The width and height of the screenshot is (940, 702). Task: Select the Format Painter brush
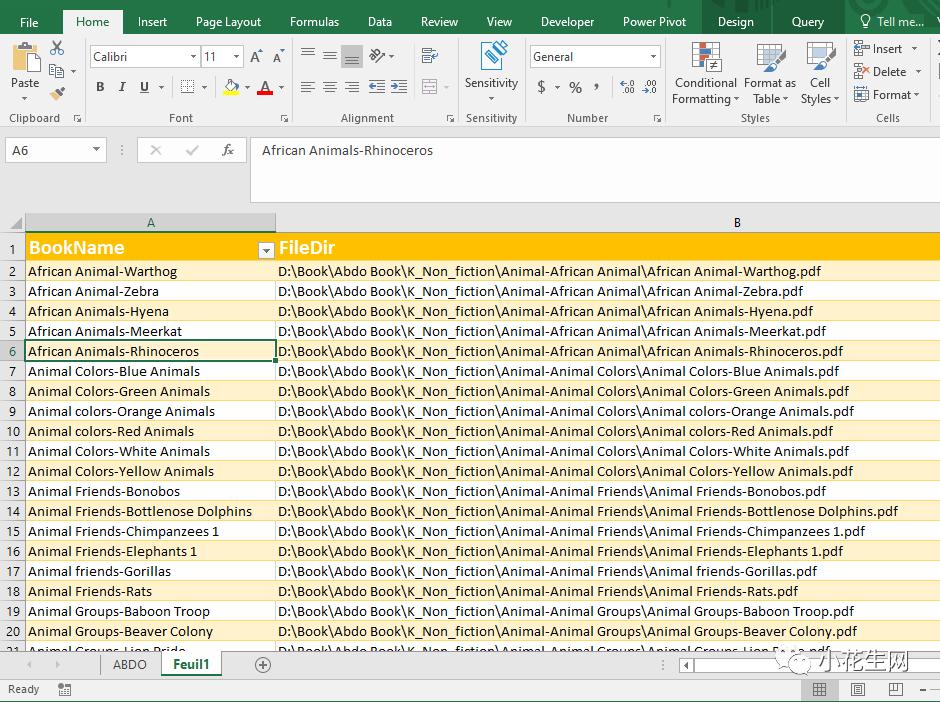click(x=57, y=93)
